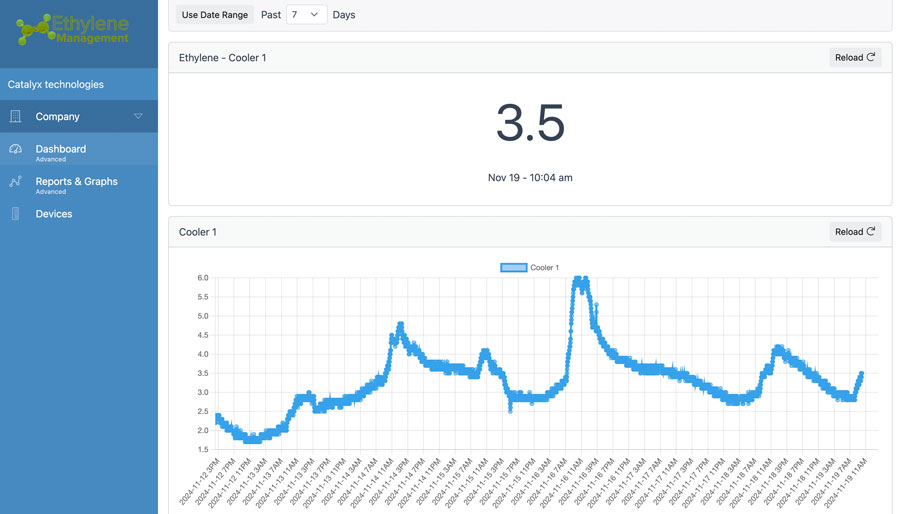Go to Devices page
The image size is (900, 514).
pos(79,214)
